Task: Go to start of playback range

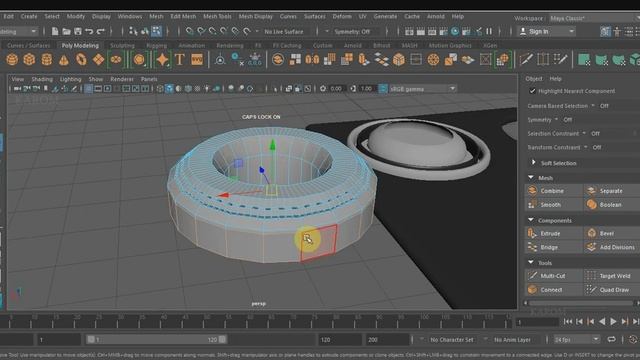Action: tap(568, 322)
